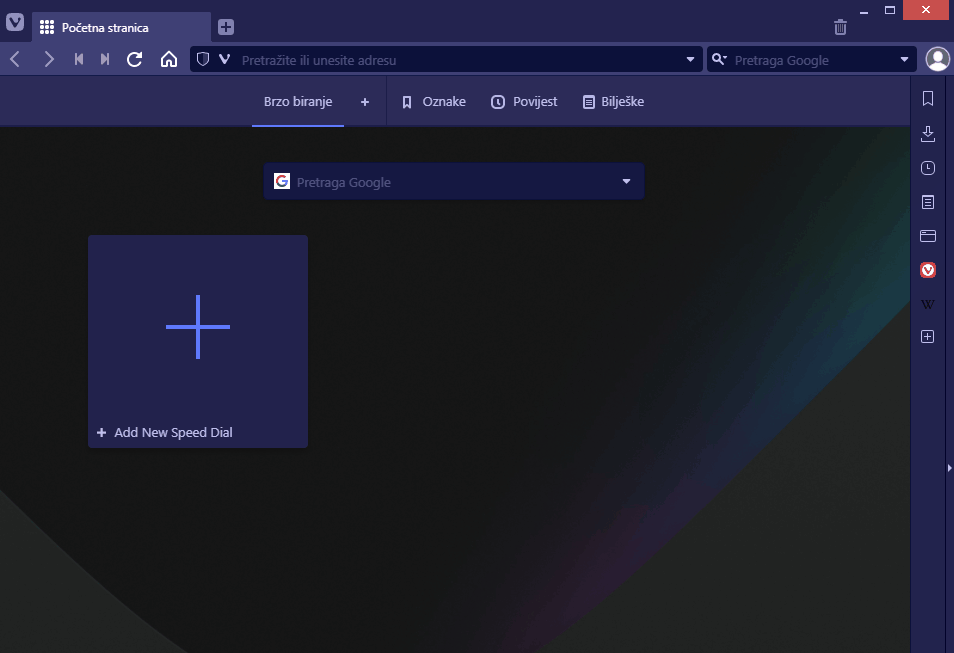Add a new web panel with the plus icon
This screenshot has height=653, width=954.
[927, 337]
